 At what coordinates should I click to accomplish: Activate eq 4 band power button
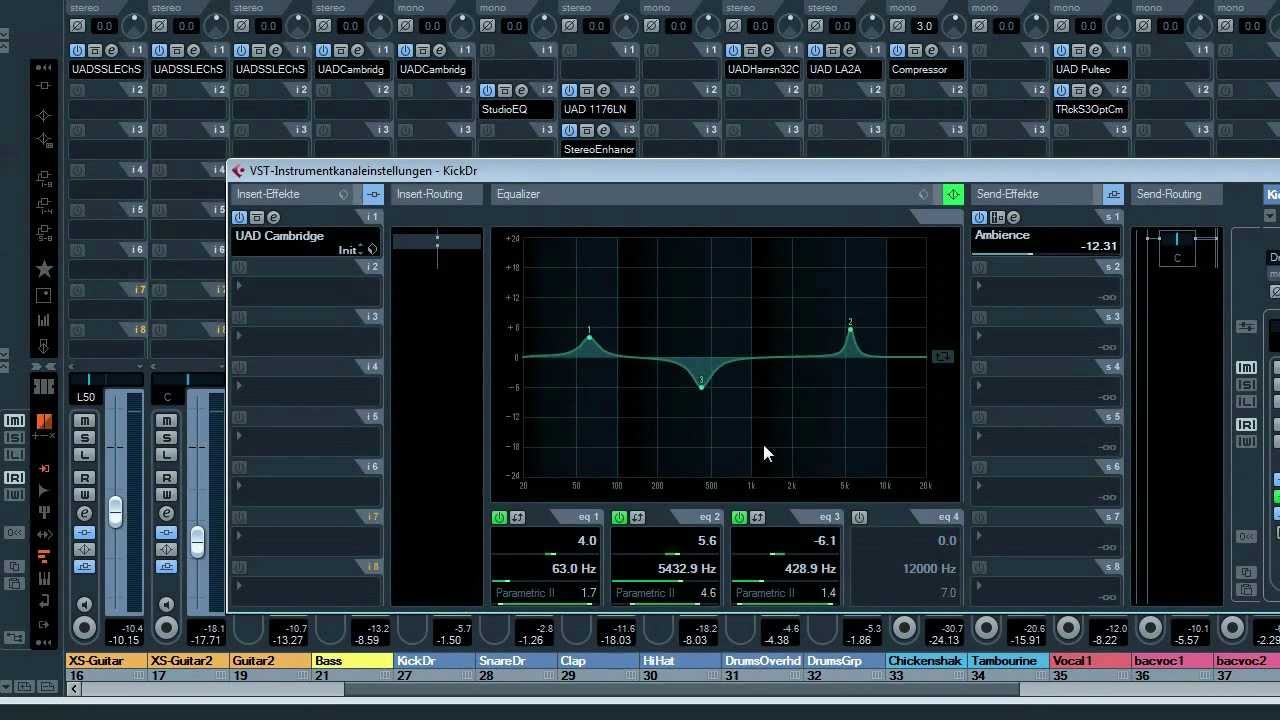(859, 517)
